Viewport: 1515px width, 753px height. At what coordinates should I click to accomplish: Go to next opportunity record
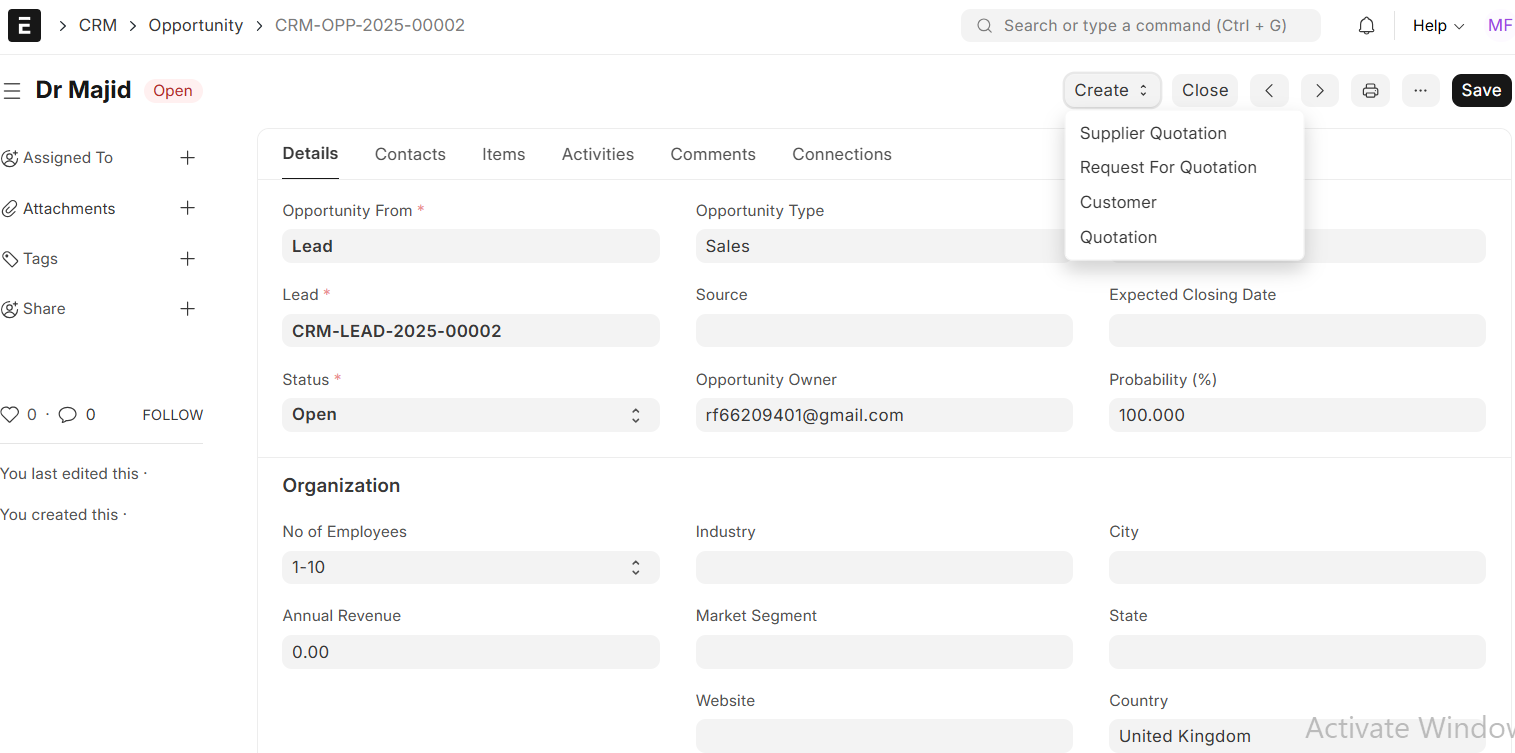[1319, 90]
